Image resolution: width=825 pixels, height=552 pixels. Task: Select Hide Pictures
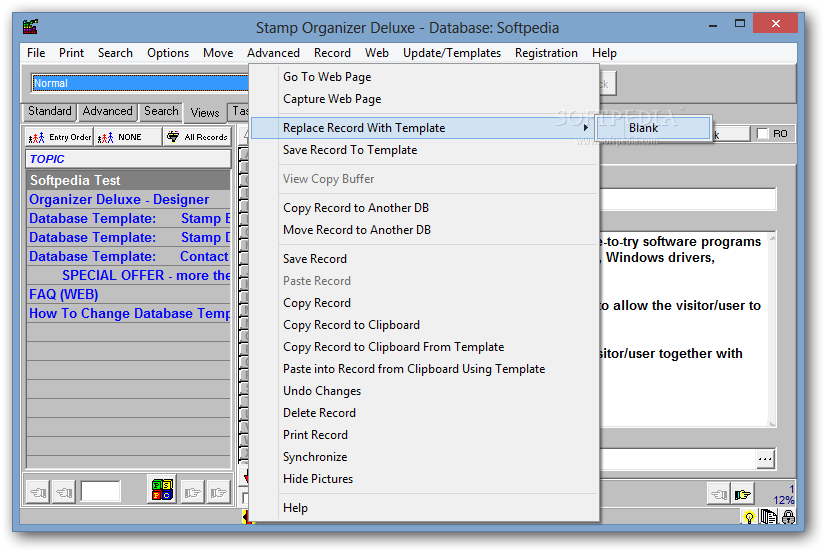425,479
